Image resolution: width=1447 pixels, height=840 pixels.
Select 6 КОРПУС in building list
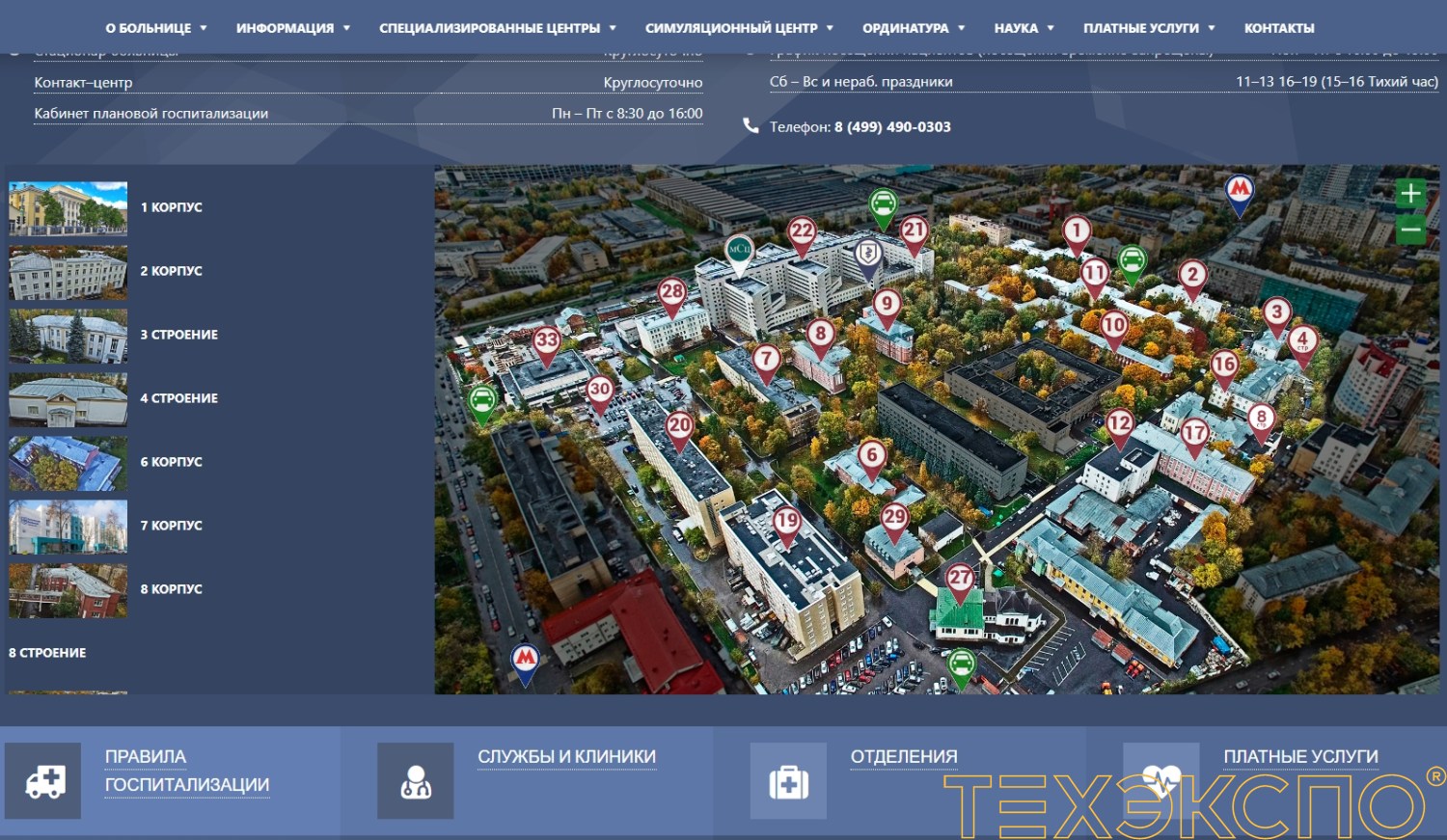[172, 462]
